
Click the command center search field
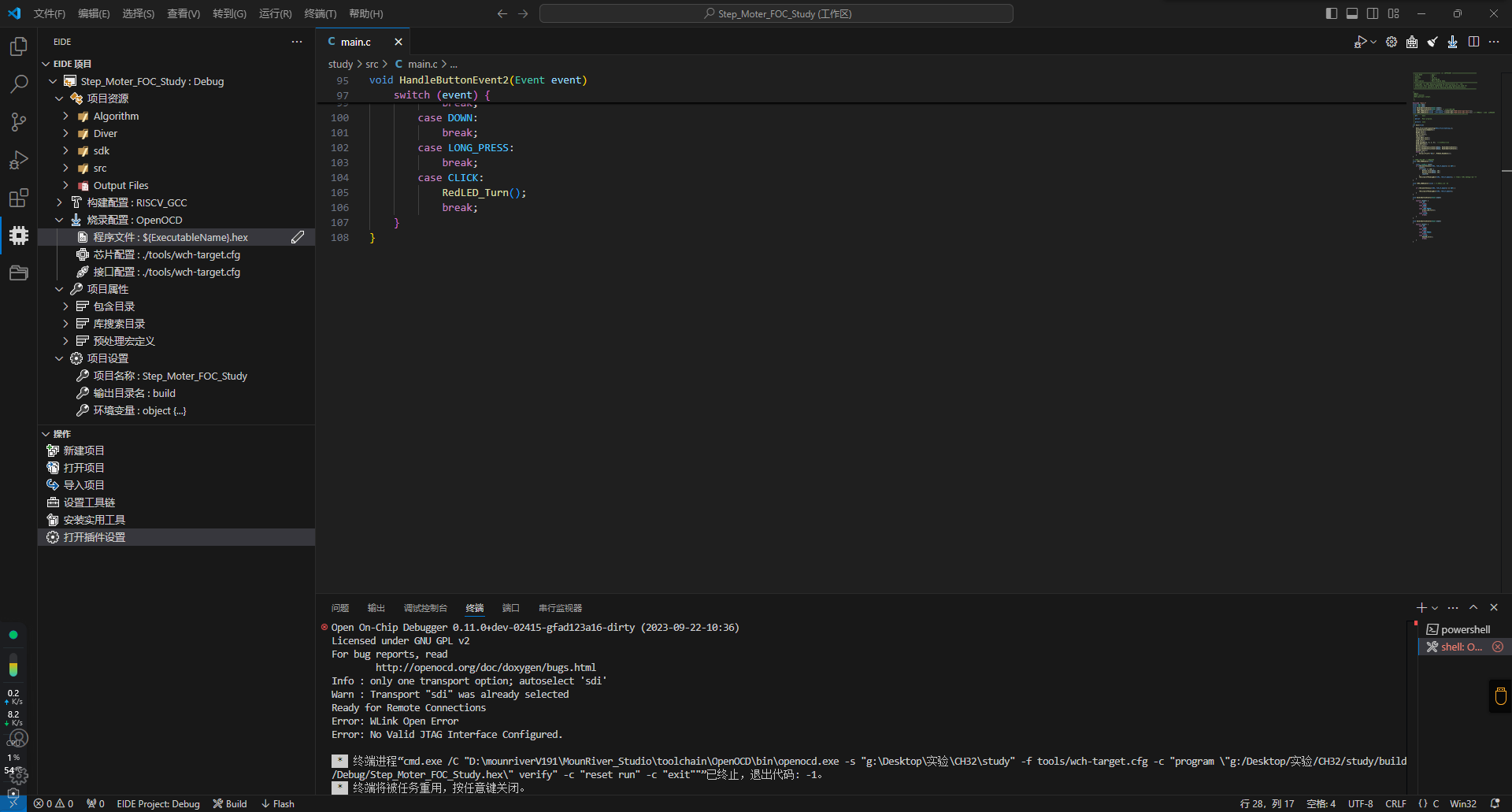(776, 13)
